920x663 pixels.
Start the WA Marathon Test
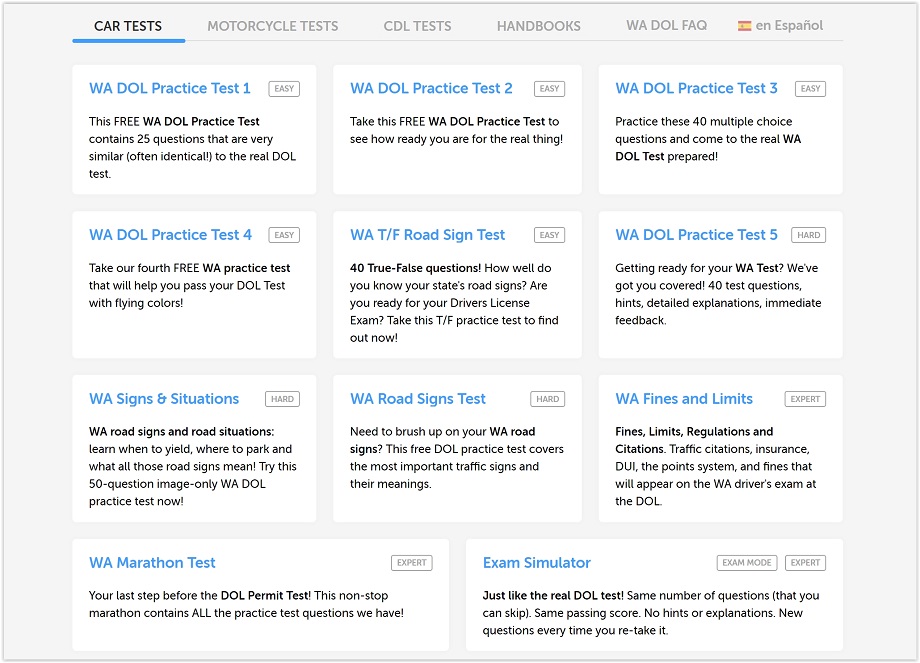coord(152,563)
